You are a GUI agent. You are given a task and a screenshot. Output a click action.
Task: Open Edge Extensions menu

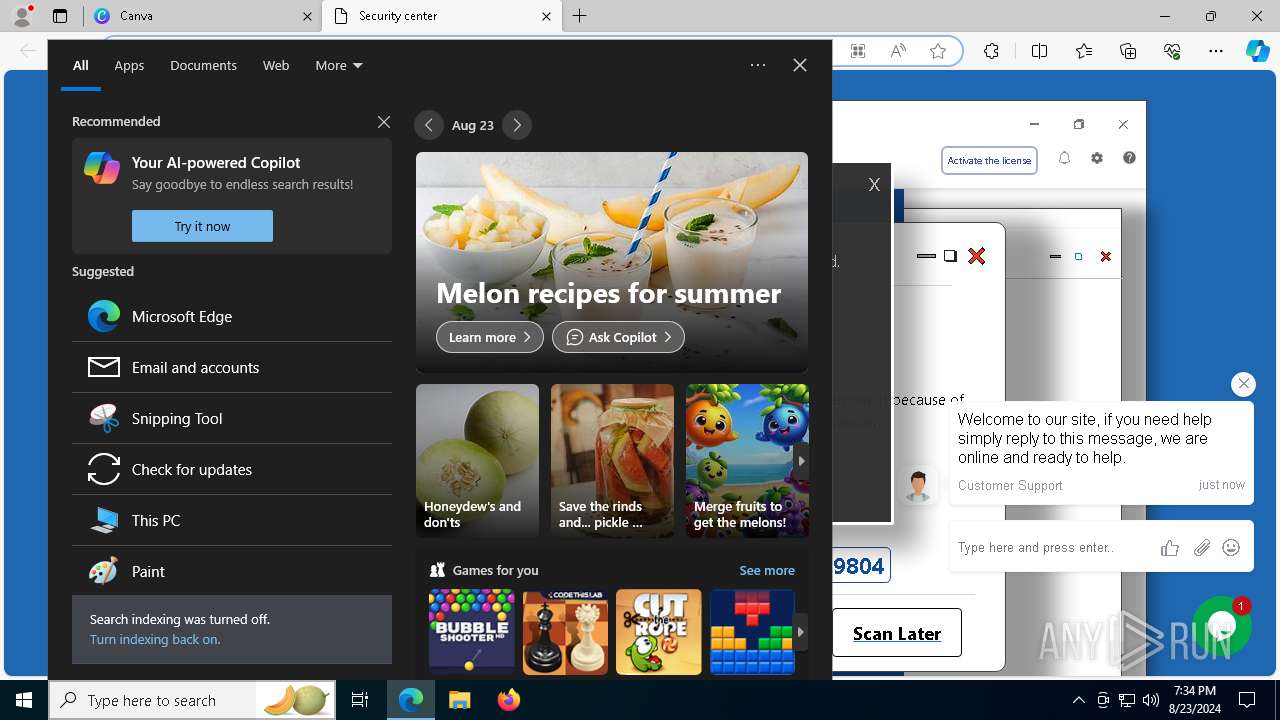(991, 51)
